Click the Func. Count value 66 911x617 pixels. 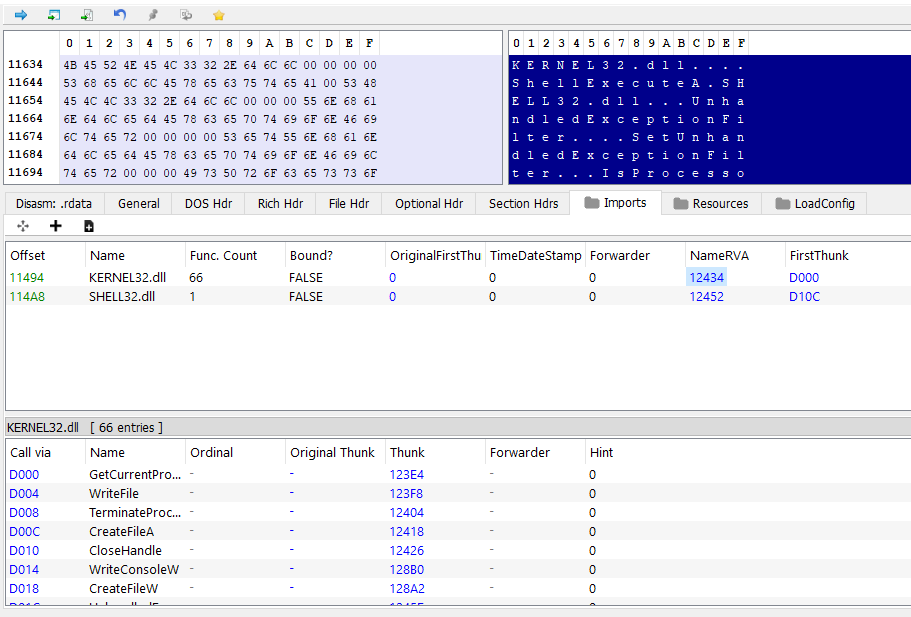(x=196, y=278)
